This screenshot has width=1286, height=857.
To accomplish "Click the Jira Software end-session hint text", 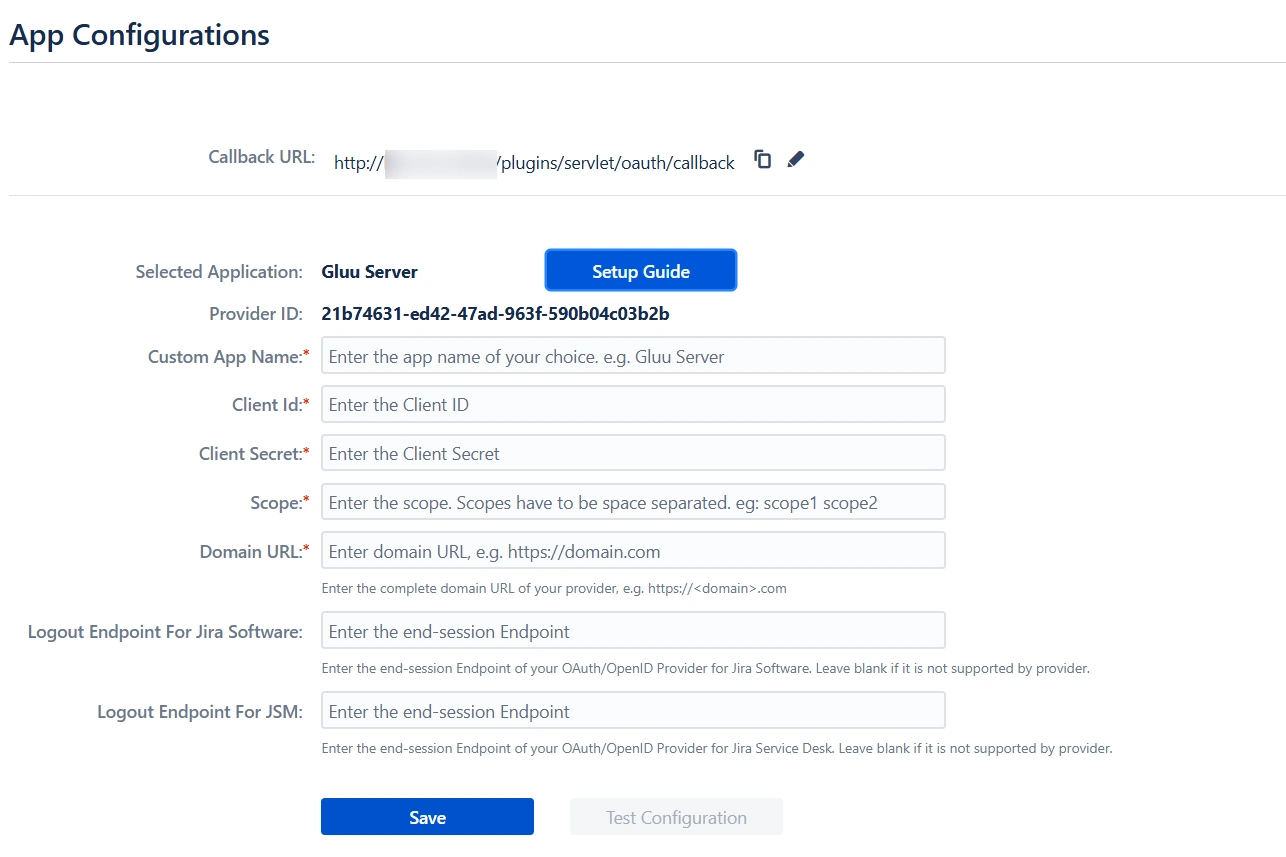I will coord(705,668).
